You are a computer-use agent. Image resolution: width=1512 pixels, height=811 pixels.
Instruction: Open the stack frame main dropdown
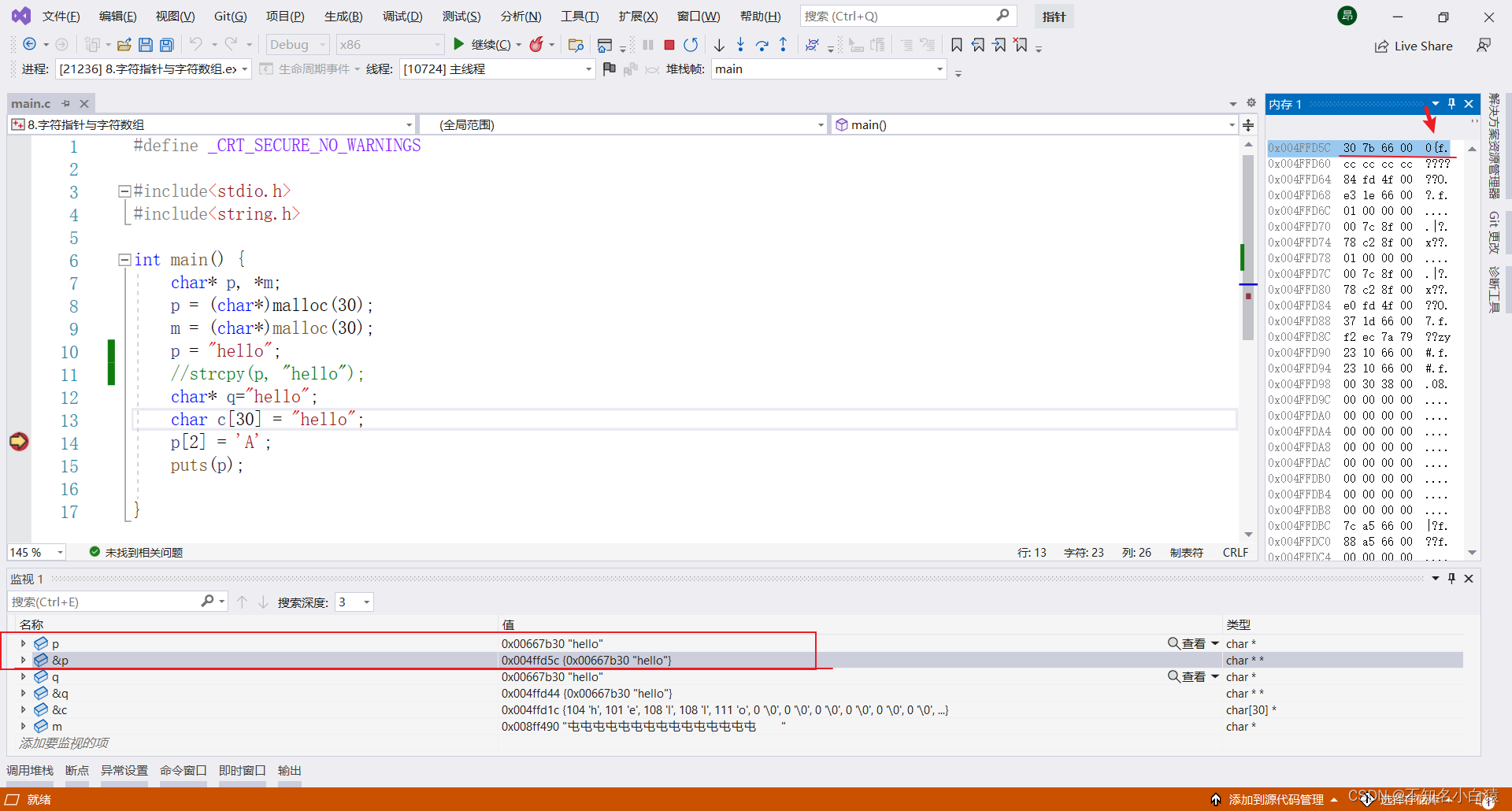[828, 69]
